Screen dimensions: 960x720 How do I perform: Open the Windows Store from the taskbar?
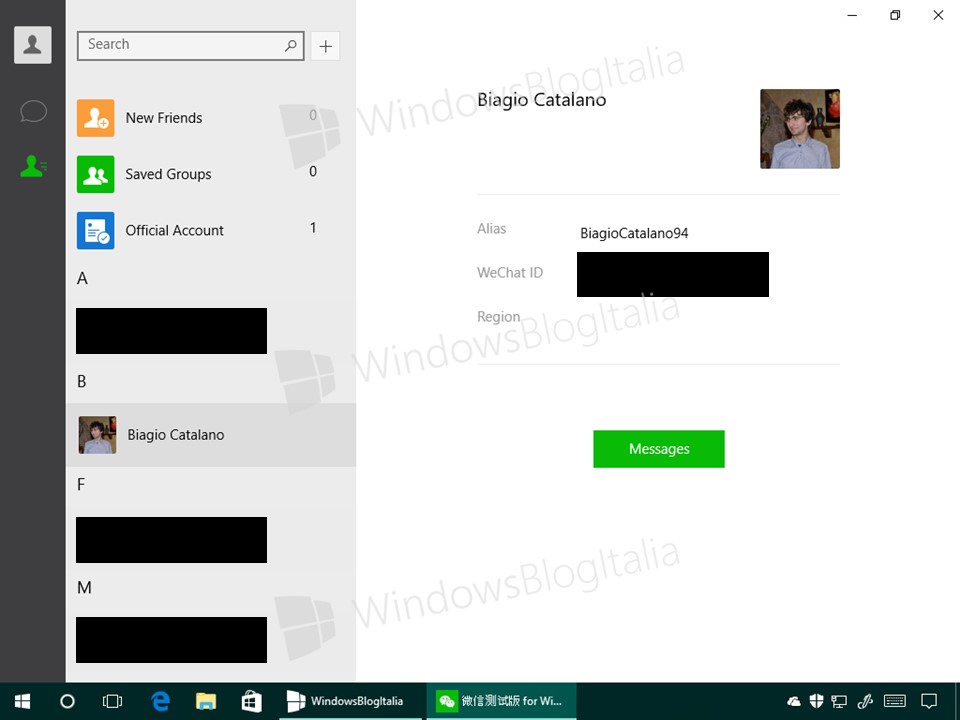click(251, 702)
